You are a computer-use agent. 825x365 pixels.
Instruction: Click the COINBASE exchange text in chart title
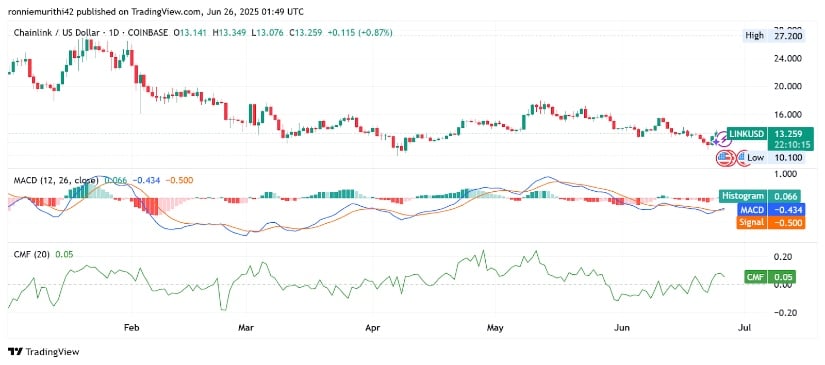(x=148, y=33)
